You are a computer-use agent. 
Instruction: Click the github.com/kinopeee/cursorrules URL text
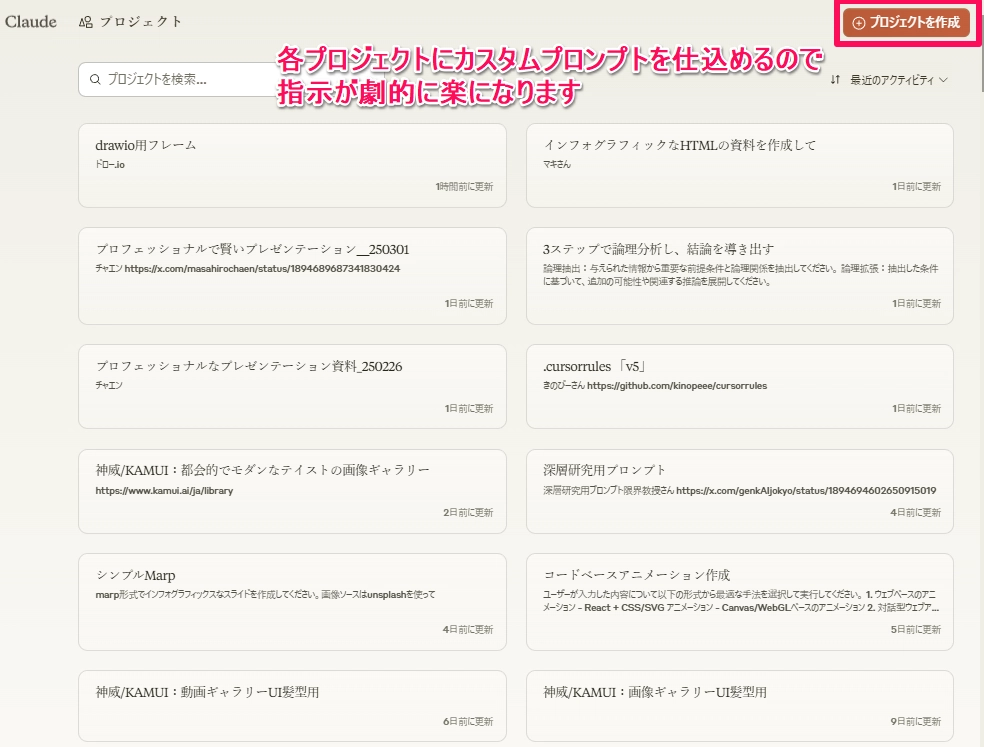(x=676, y=385)
